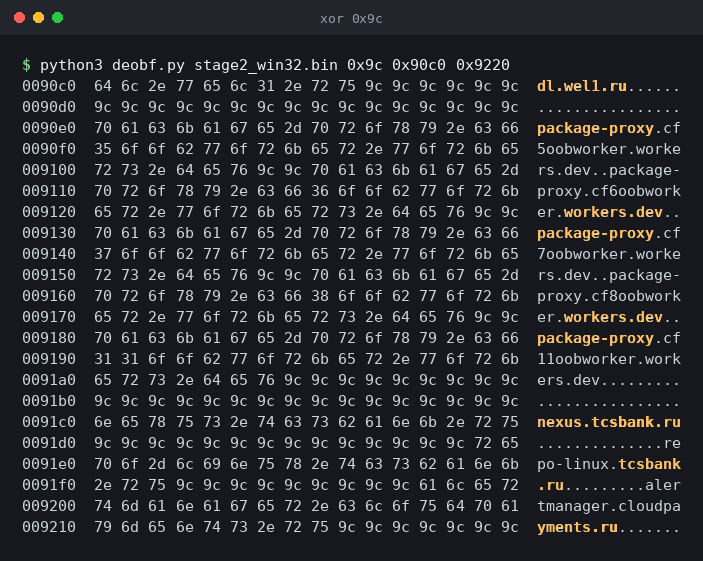
Task: Click the offset 0091e0
Action: (x=49, y=464)
